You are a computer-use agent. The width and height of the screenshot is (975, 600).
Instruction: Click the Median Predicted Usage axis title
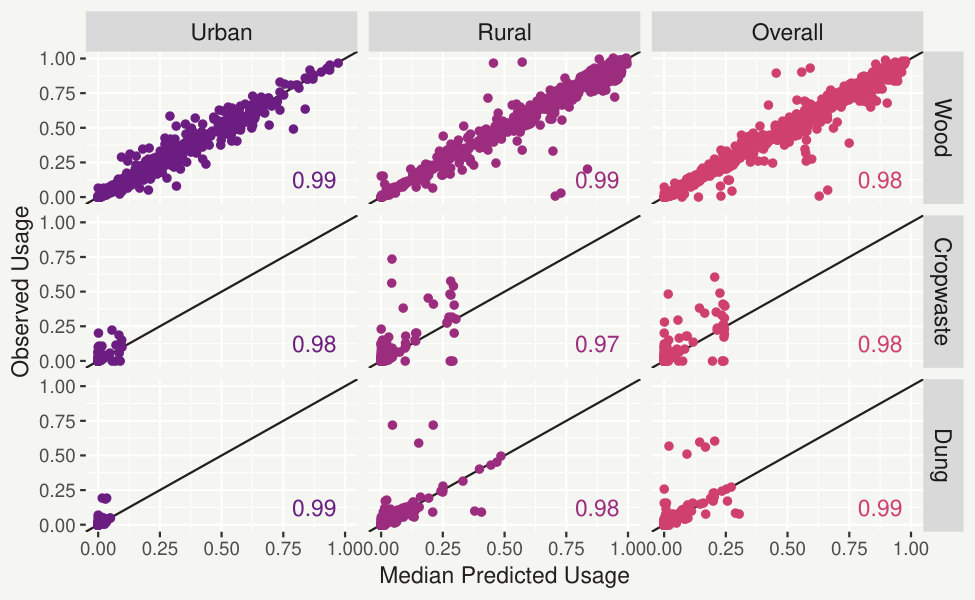coord(504,575)
